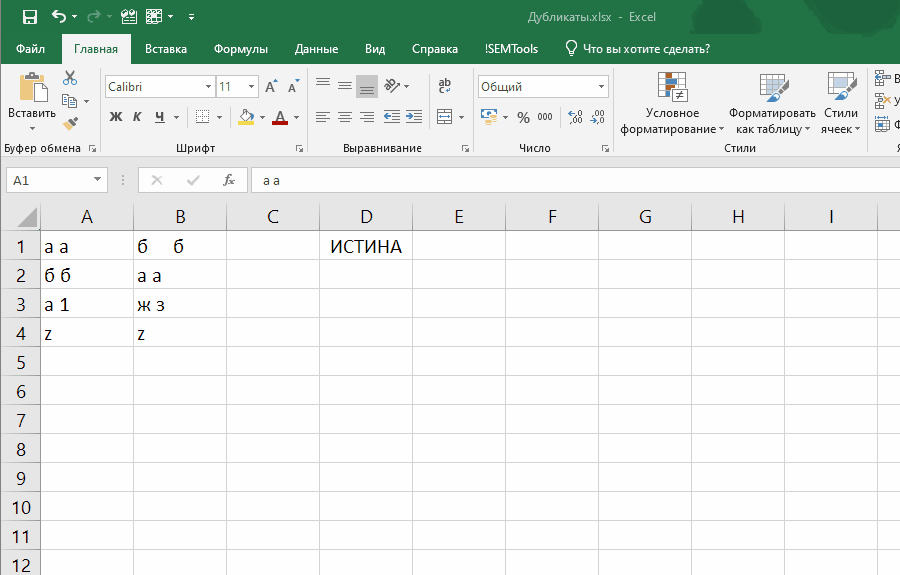Click the Increase Indent icon
The image size is (900, 575).
click(413, 117)
